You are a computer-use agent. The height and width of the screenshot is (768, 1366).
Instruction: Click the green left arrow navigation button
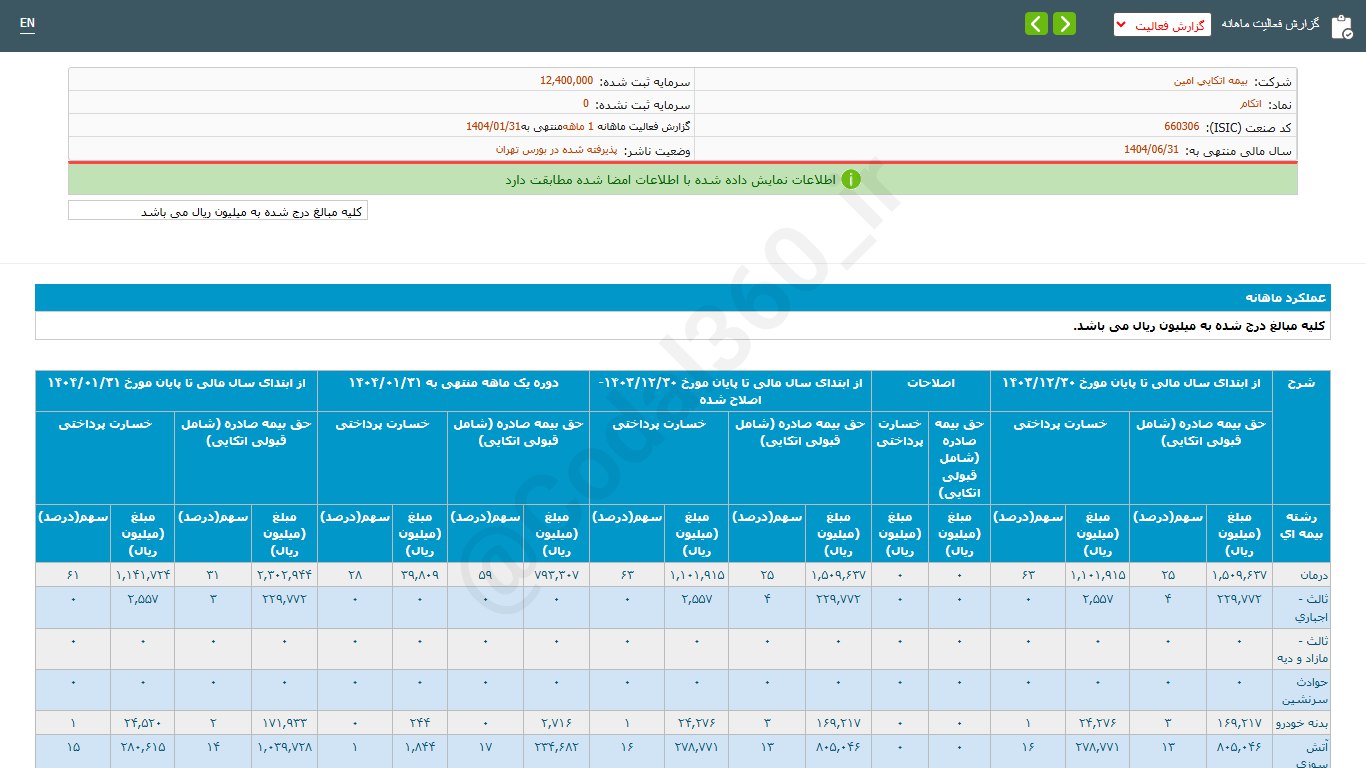[x=1036, y=24]
